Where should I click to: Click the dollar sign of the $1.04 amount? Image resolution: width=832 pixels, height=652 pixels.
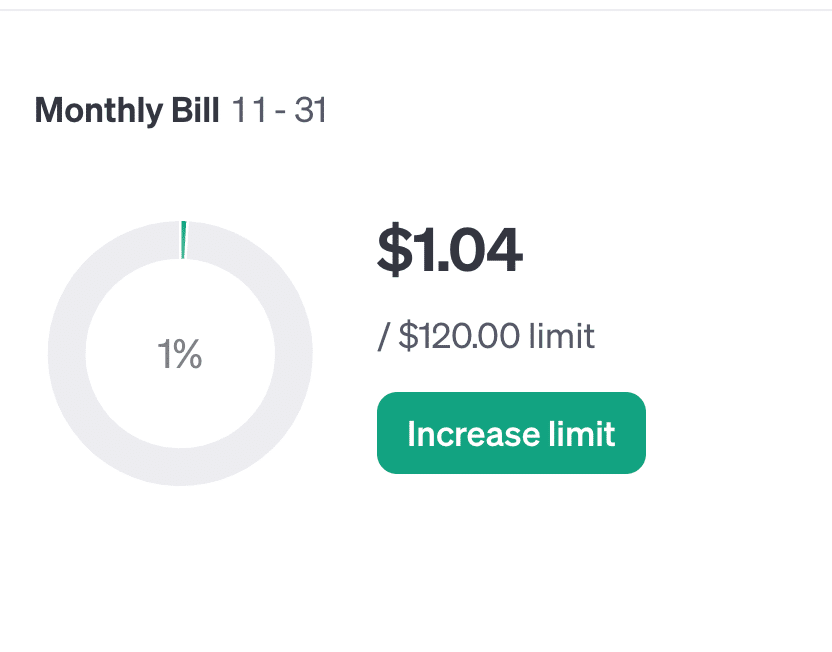pos(395,249)
